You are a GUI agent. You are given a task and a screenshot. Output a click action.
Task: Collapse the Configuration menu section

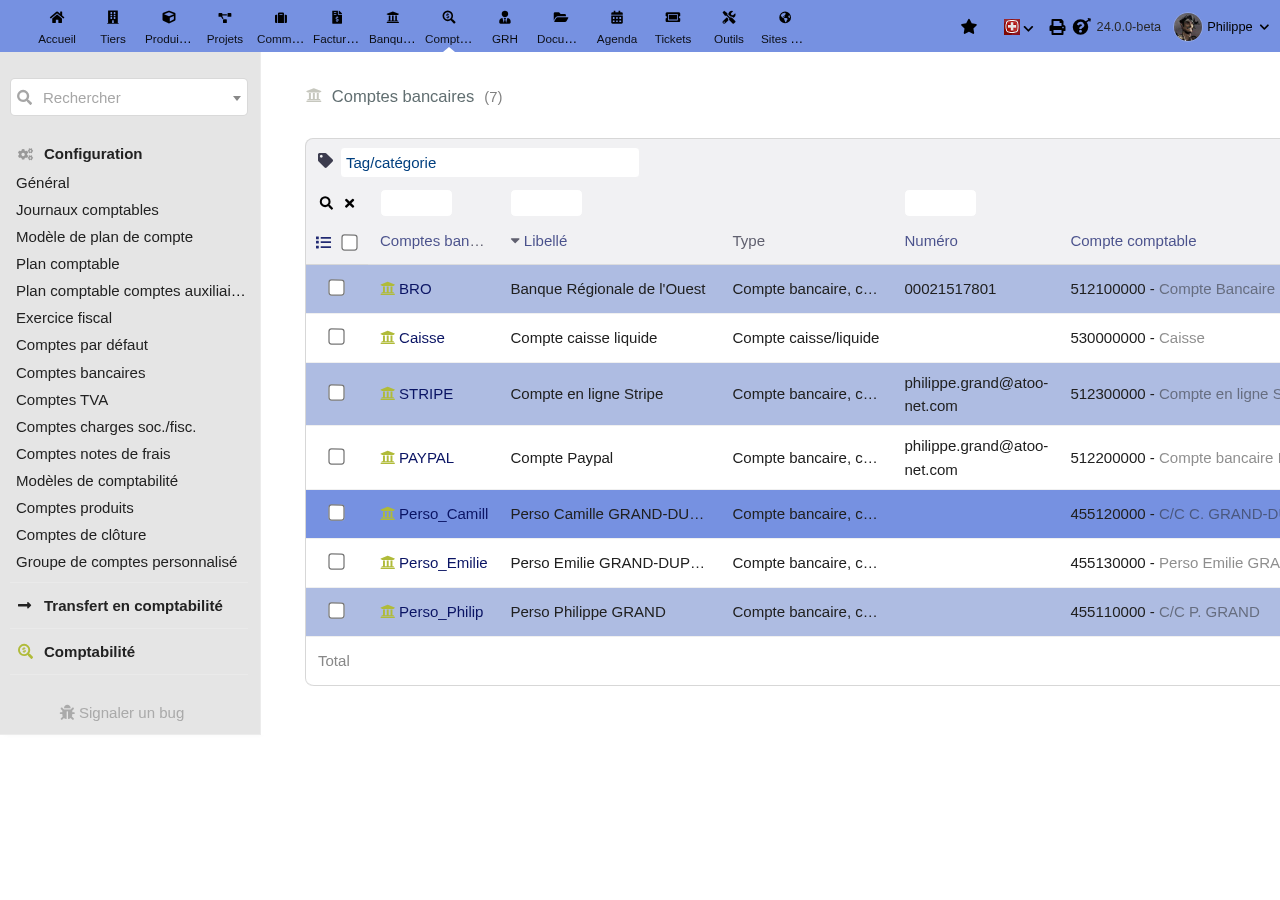point(93,154)
